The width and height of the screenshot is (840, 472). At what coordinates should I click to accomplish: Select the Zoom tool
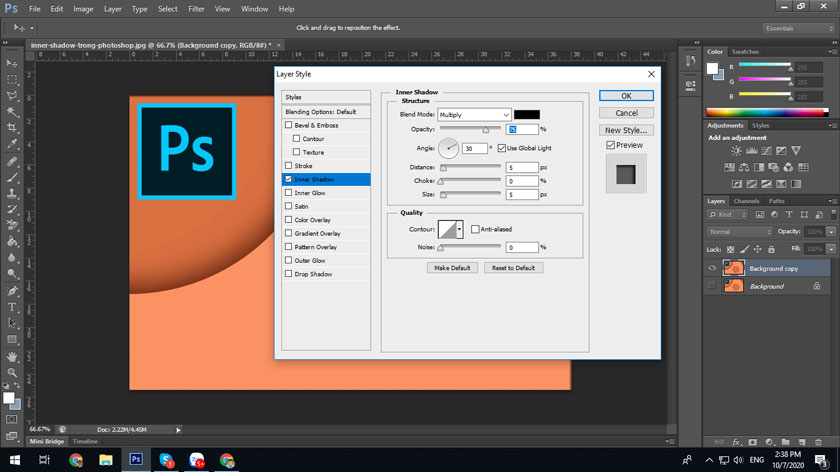pyautogui.click(x=12, y=373)
